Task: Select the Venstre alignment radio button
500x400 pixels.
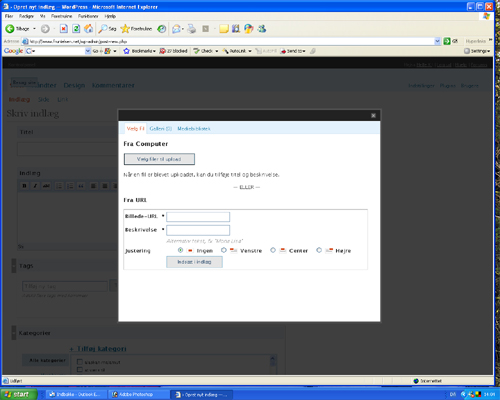Action: pos(224,250)
